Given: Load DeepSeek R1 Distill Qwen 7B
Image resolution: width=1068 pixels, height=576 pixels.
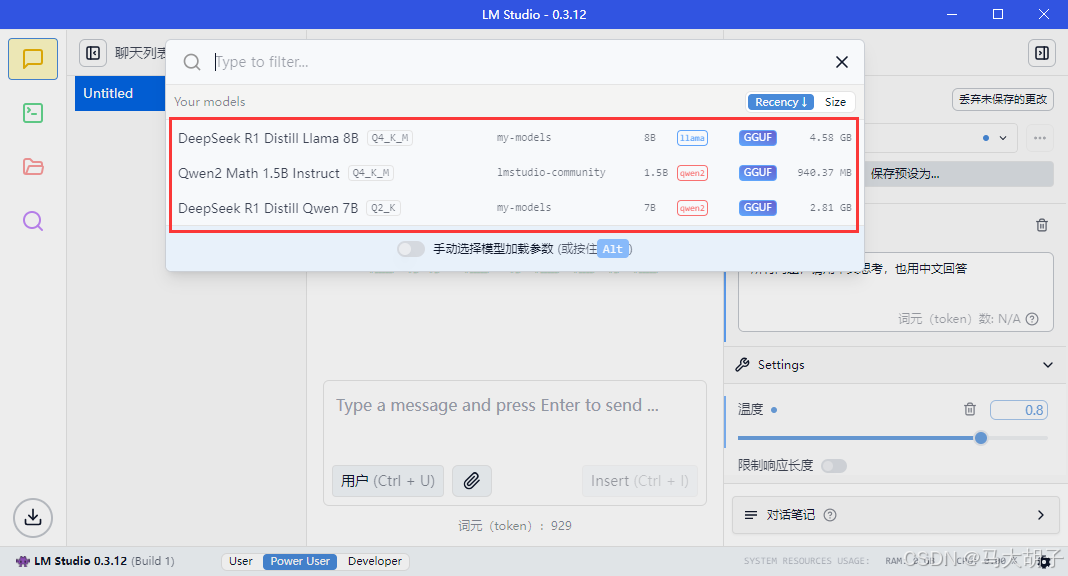Looking at the screenshot, I should coord(514,208).
